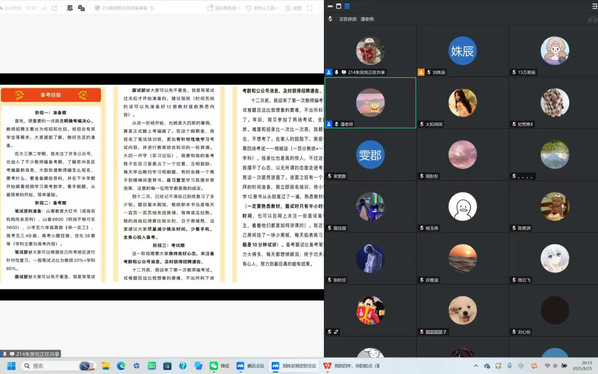The width and height of the screenshot is (598, 374).
Task: Open the settings gear in meeting toolbar
Action: tap(293, 8)
